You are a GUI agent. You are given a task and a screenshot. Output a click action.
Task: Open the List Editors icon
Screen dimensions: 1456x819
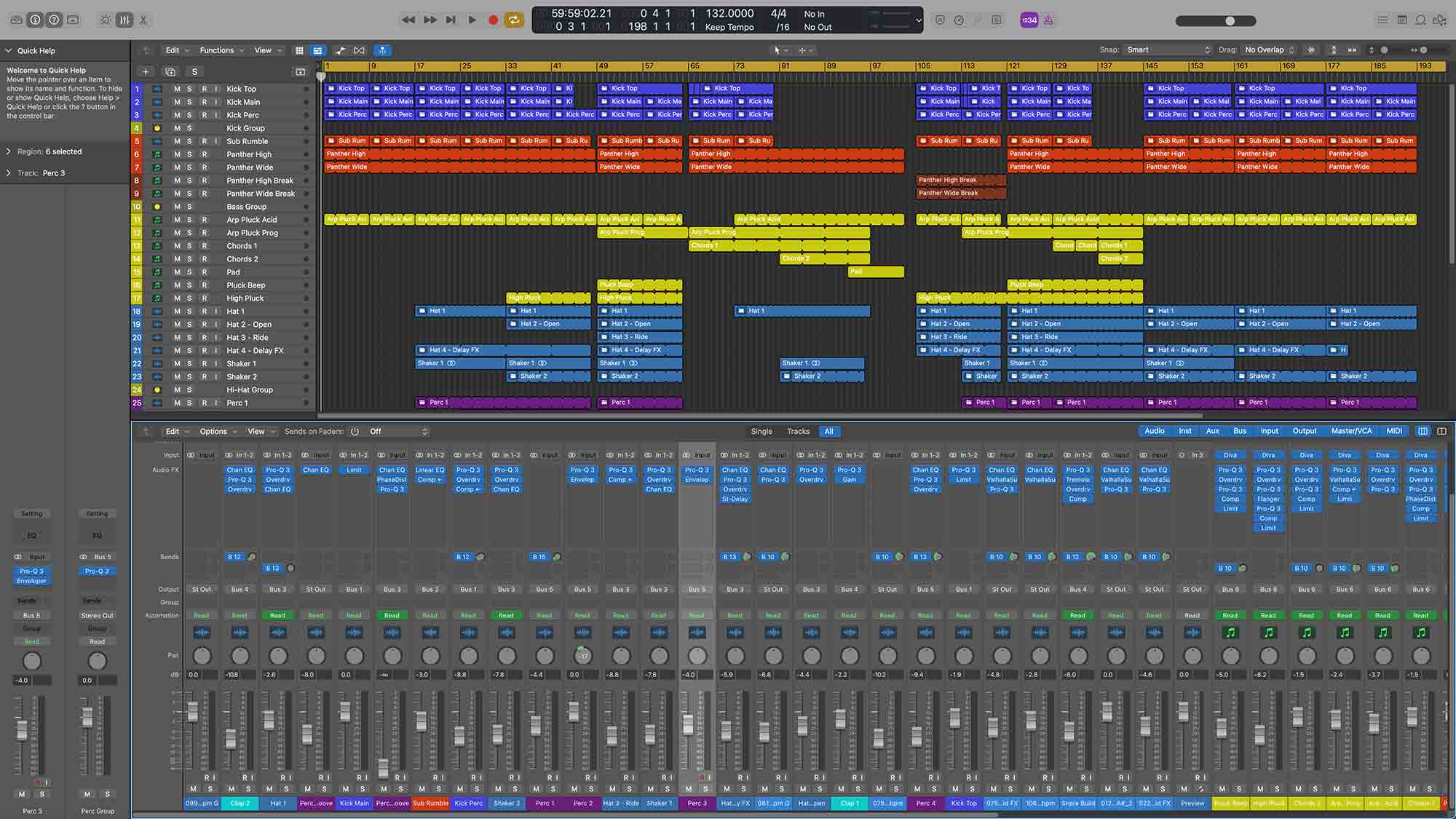click(1382, 20)
